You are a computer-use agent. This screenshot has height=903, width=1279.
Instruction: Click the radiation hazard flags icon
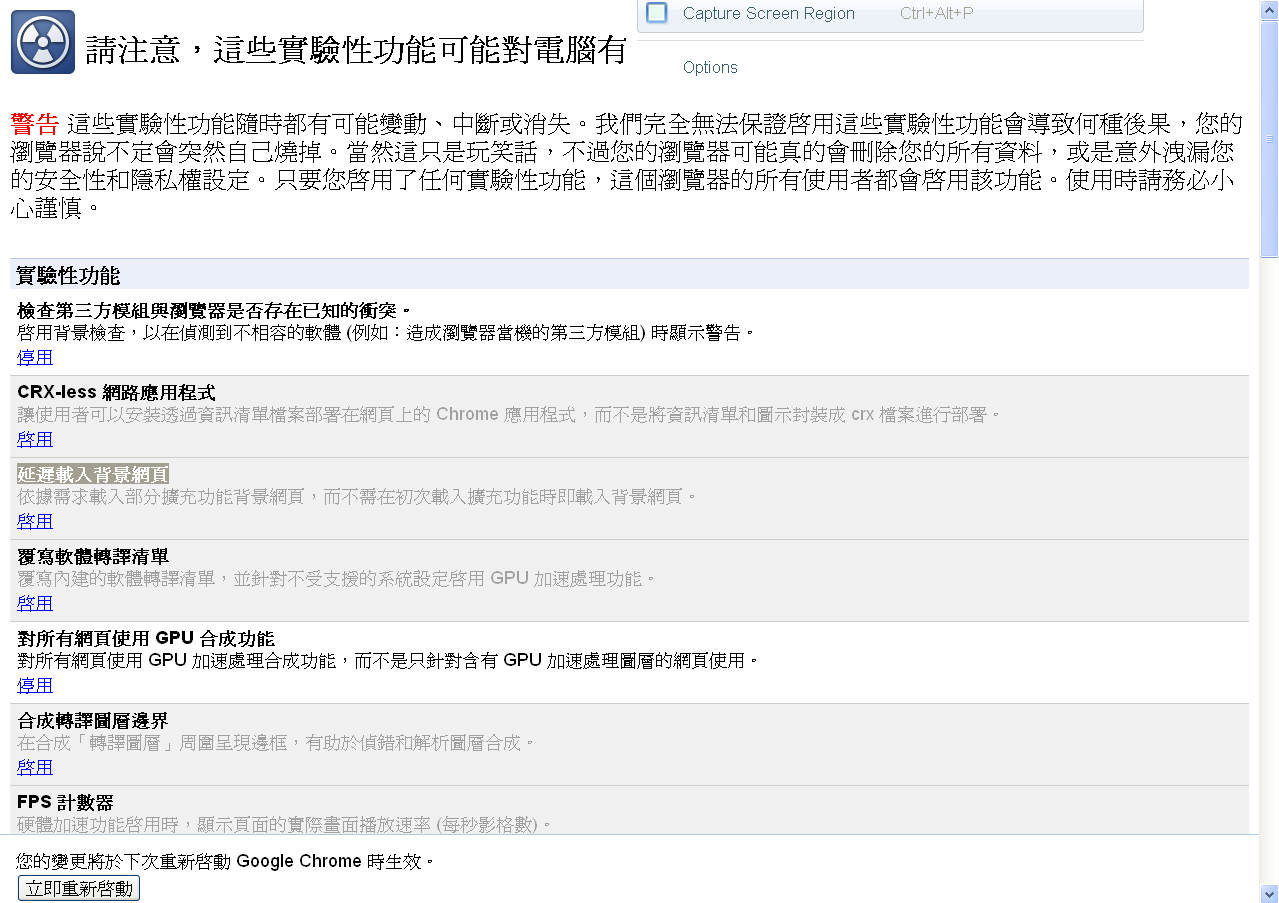coord(43,42)
